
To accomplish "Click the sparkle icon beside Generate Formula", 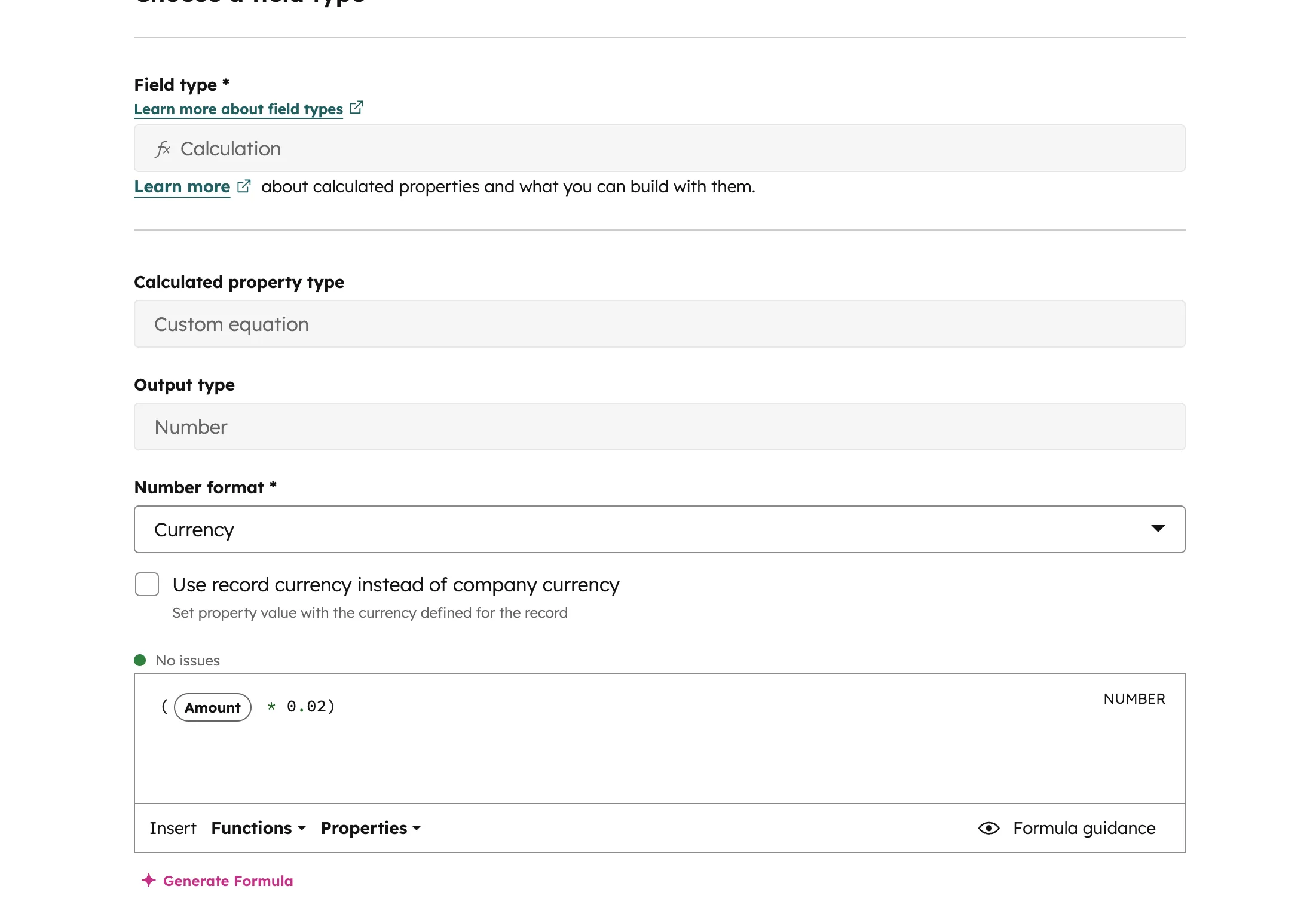I will pos(149,880).
